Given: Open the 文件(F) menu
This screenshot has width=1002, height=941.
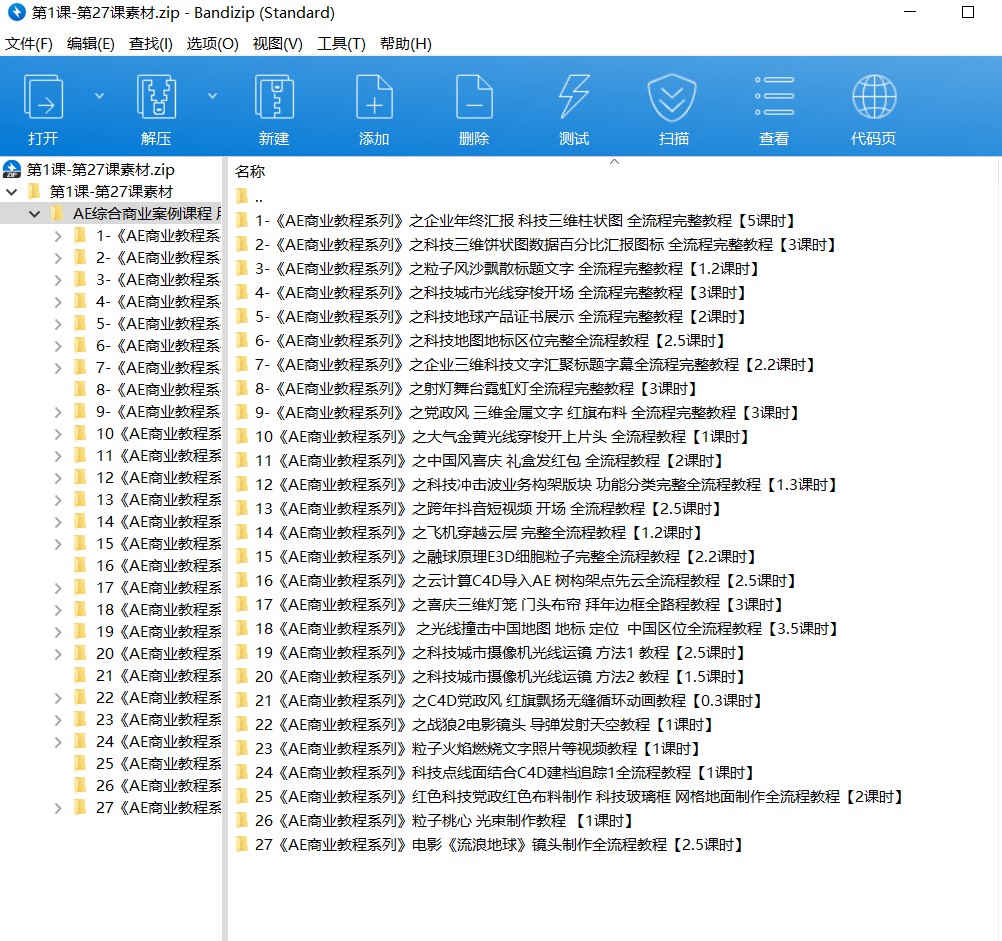Looking at the screenshot, I should pos(29,43).
